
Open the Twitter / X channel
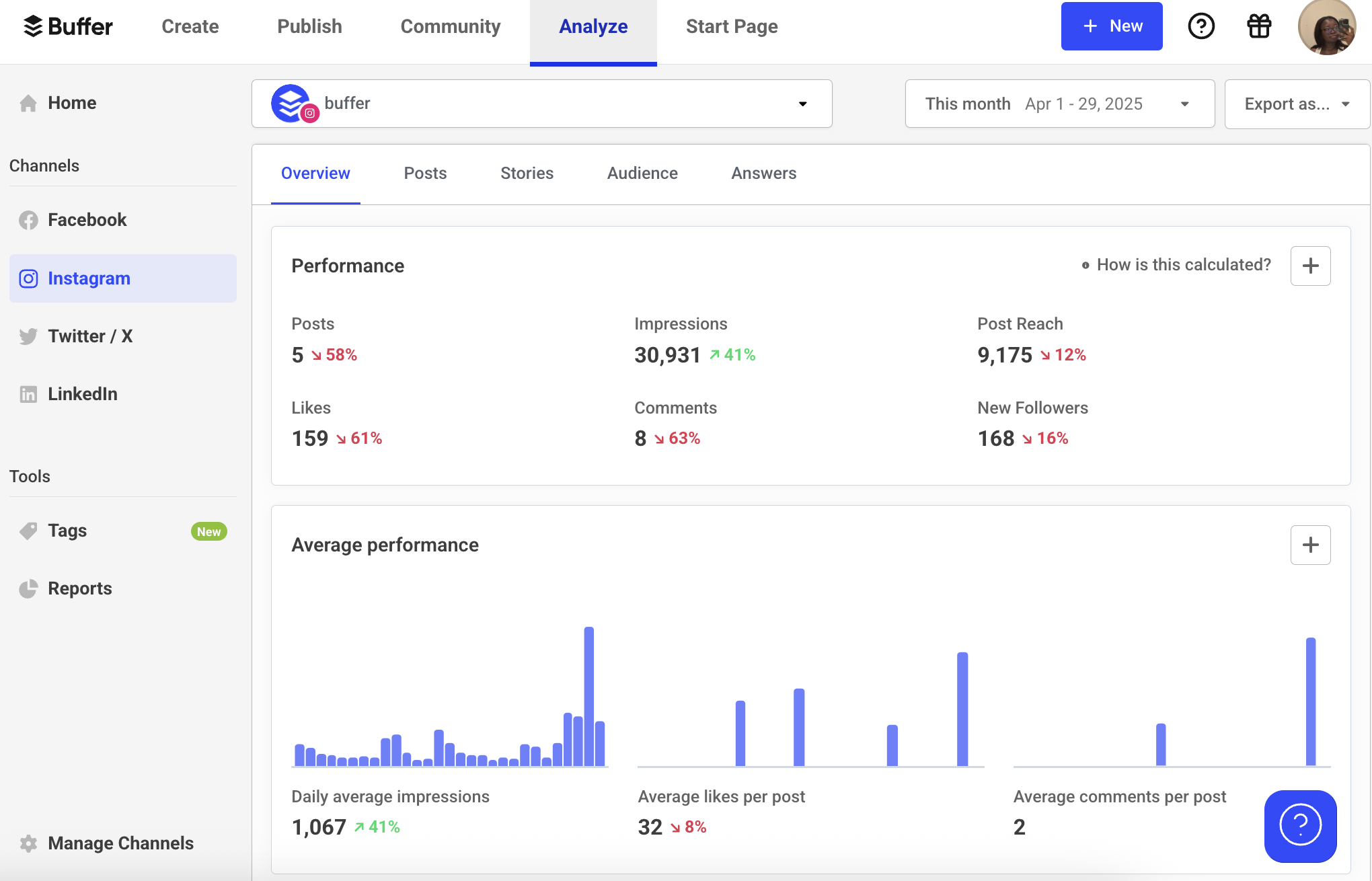pyautogui.click(x=29, y=336)
